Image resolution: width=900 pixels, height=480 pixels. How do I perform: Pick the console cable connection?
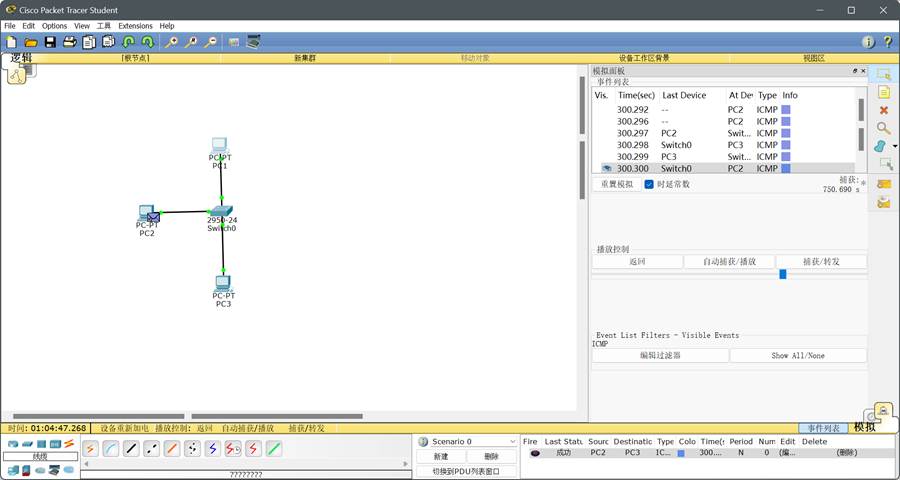[111, 449]
